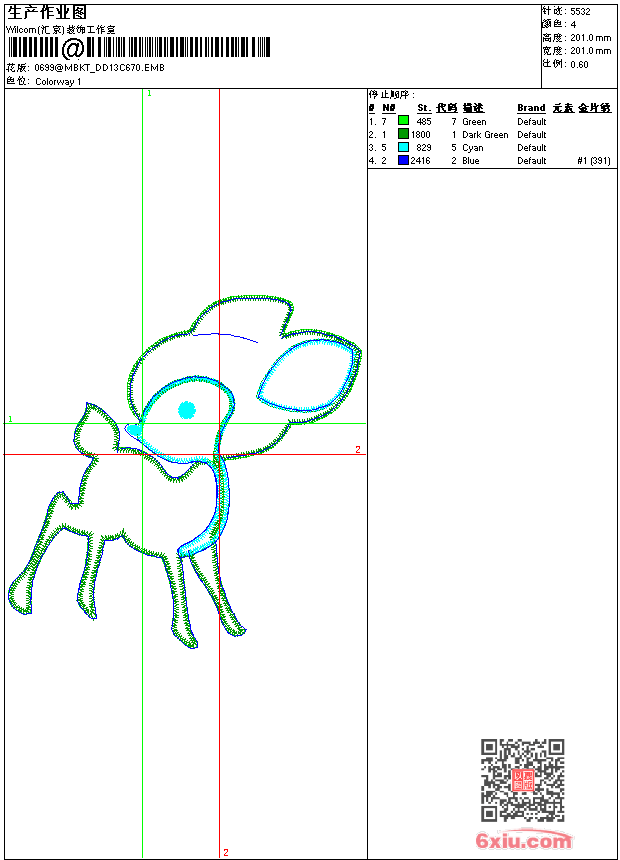Click the Green color swatch in row 1
The width and height of the screenshot is (620, 860).
coord(403,121)
